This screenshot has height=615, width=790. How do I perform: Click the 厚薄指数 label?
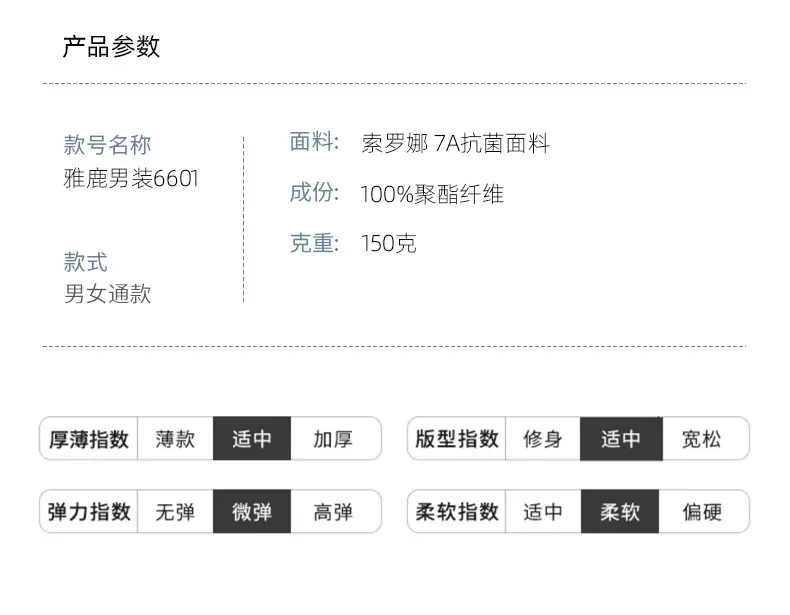click(89, 439)
